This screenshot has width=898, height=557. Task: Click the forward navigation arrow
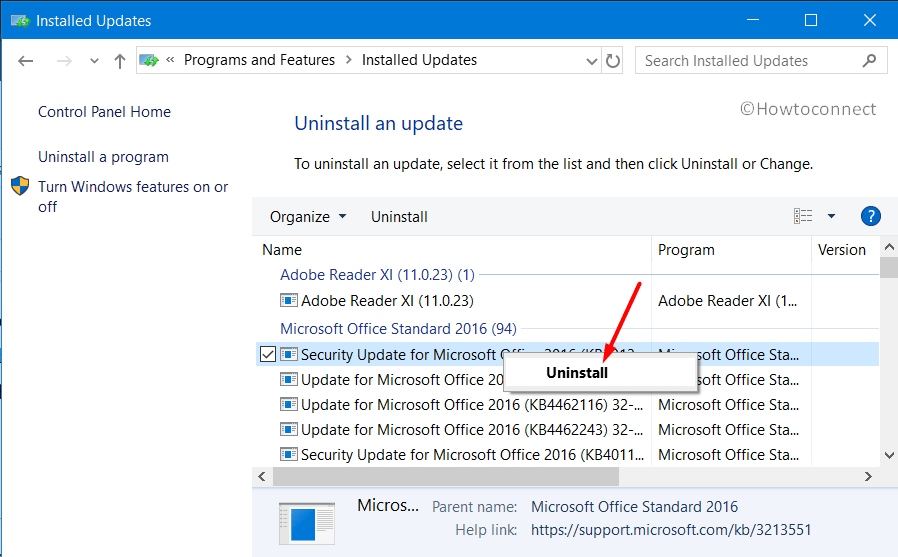click(x=64, y=61)
